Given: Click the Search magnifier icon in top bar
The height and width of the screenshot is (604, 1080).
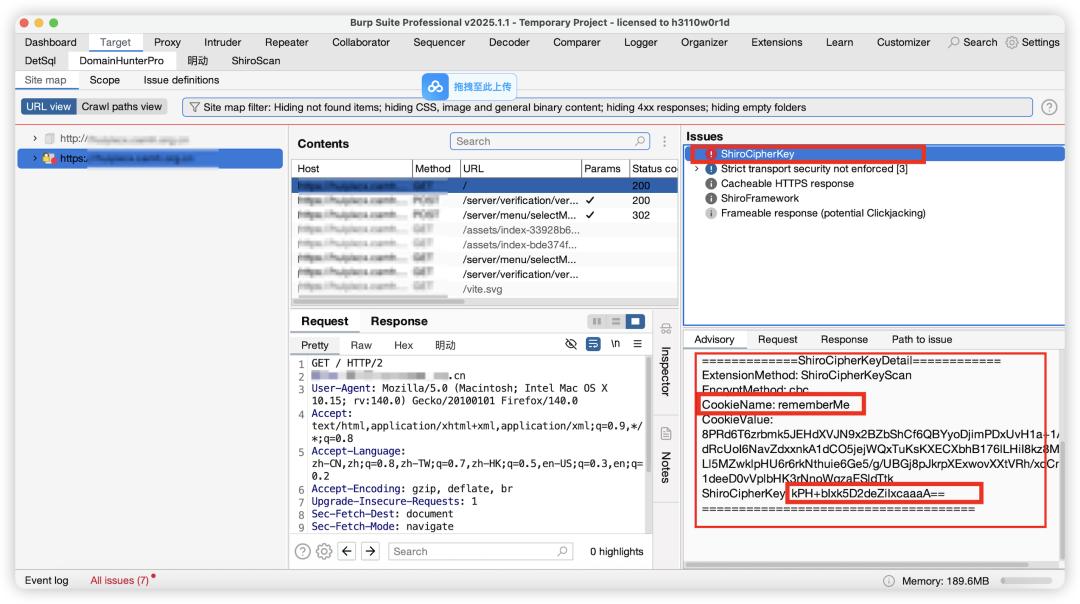Looking at the screenshot, I should (x=953, y=42).
